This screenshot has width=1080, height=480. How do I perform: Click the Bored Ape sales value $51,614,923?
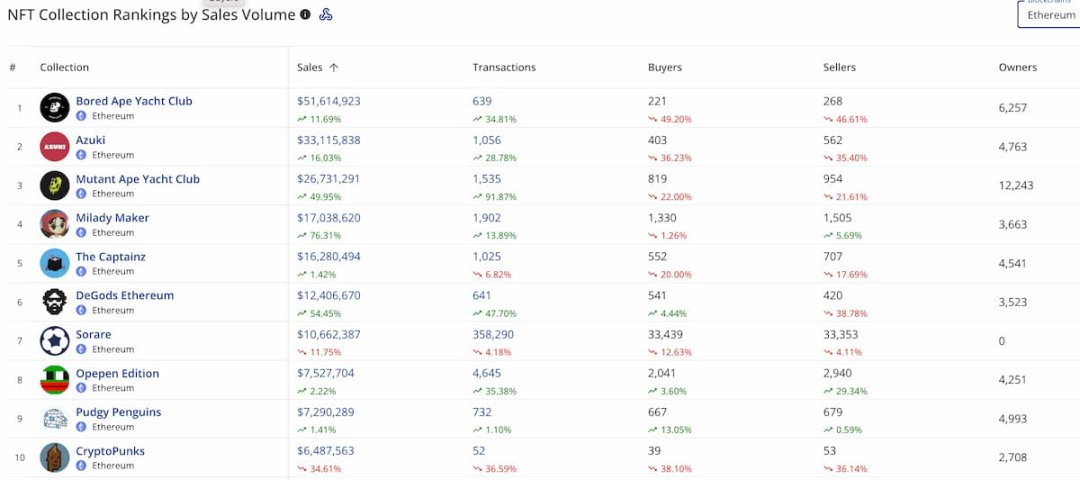click(329, 101)
